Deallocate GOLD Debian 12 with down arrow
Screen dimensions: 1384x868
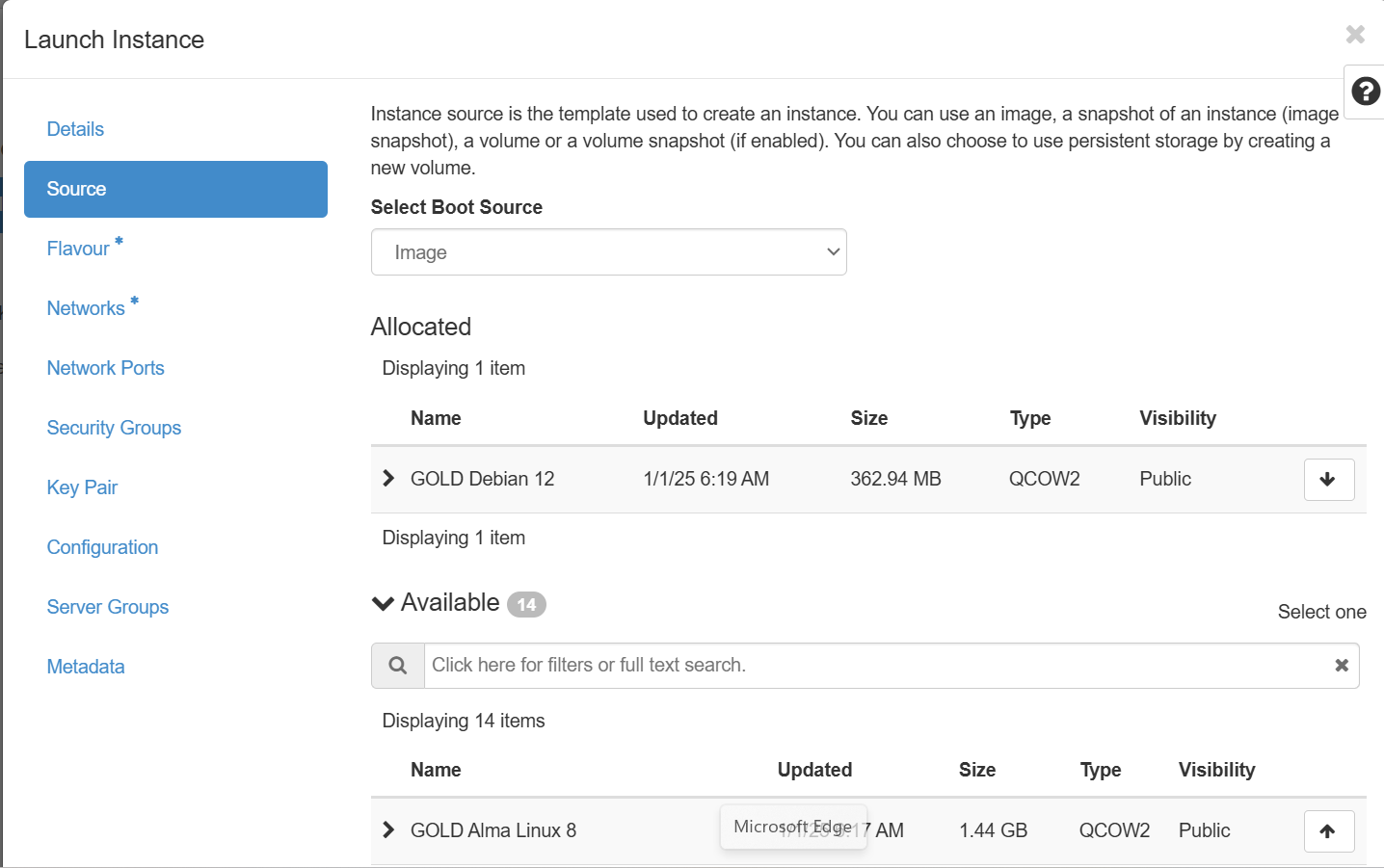click(x=1328, y=480)
